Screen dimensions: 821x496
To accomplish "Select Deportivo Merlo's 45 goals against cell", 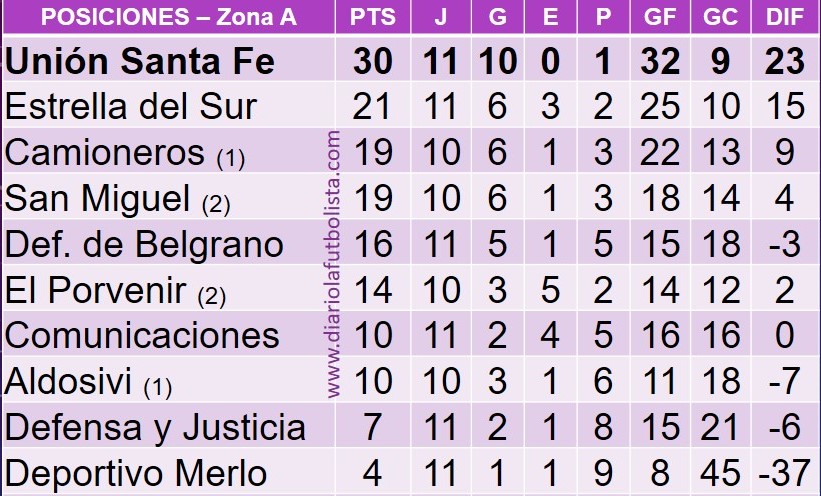I will (x=720, y=473).
